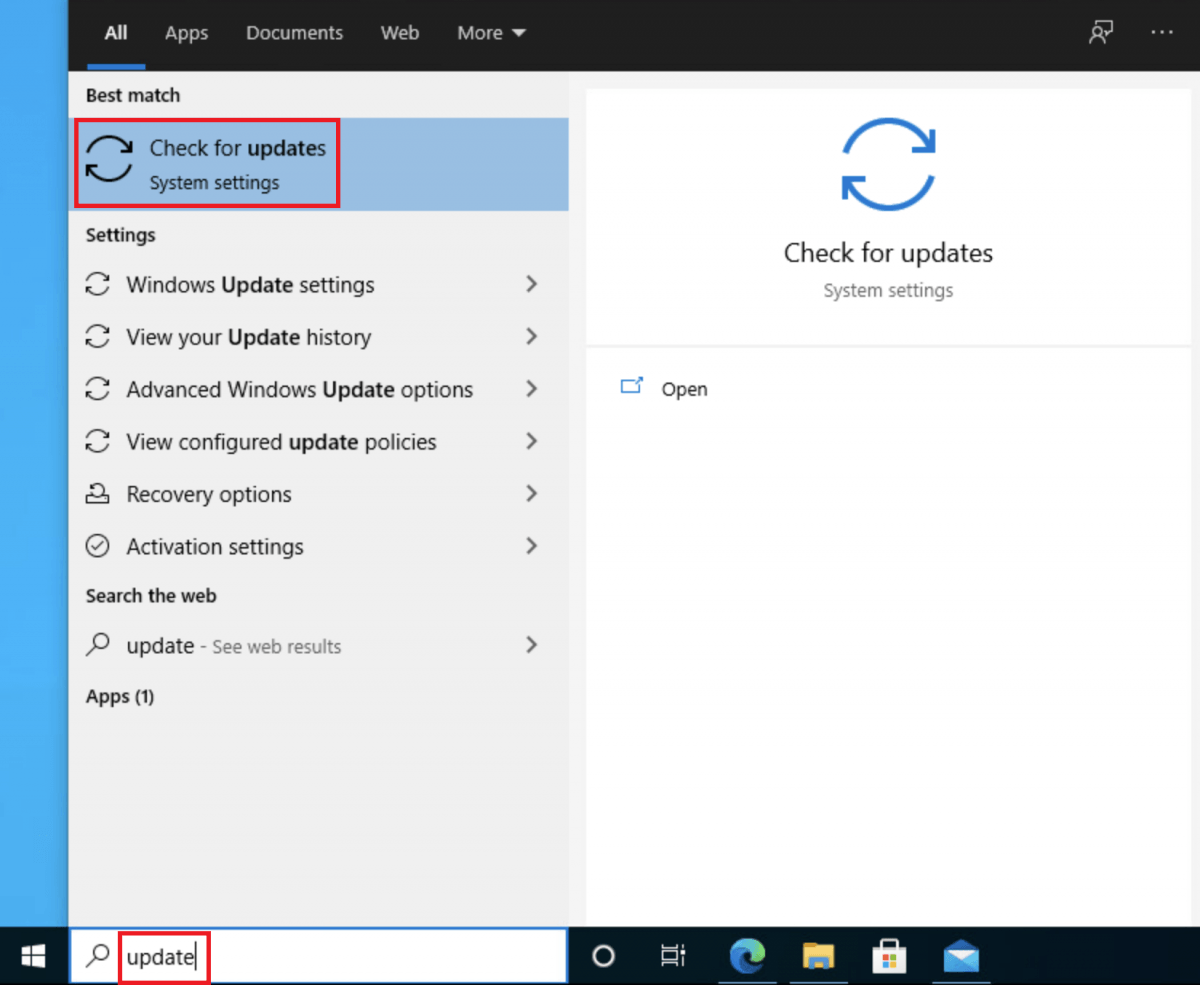This screenshot has width=1200, height=985.
Task: Expand Advanced Windows Update options via chevron
Action: (531, 389)
